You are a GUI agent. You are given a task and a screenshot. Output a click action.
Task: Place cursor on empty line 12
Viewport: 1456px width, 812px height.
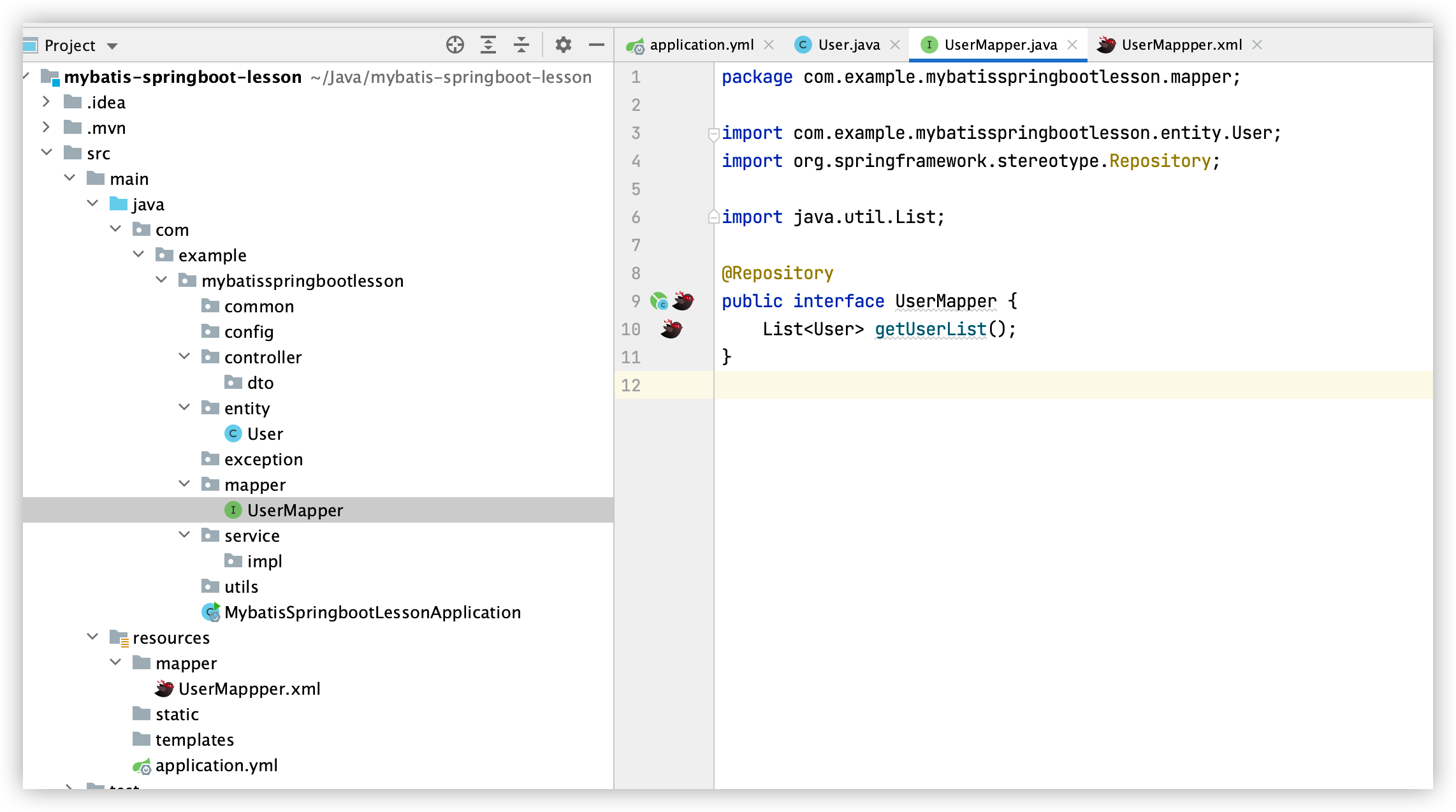tap(1074, 385)
